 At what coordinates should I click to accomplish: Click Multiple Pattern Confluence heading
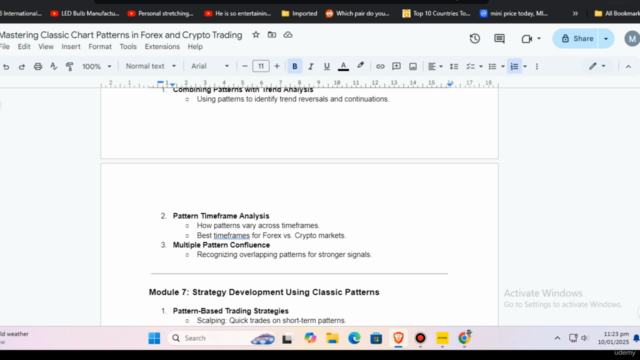221,245
